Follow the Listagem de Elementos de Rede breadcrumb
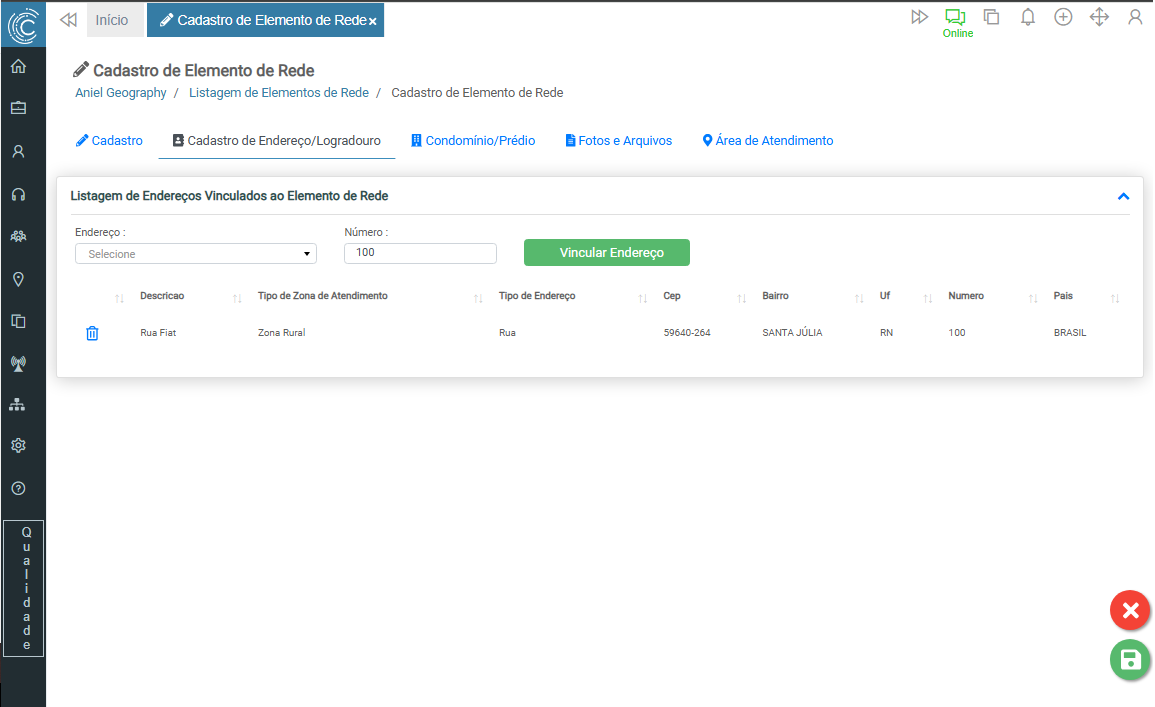Image resolution: width=1155 pixels, height=707 pixels. (x=279, y=93)
